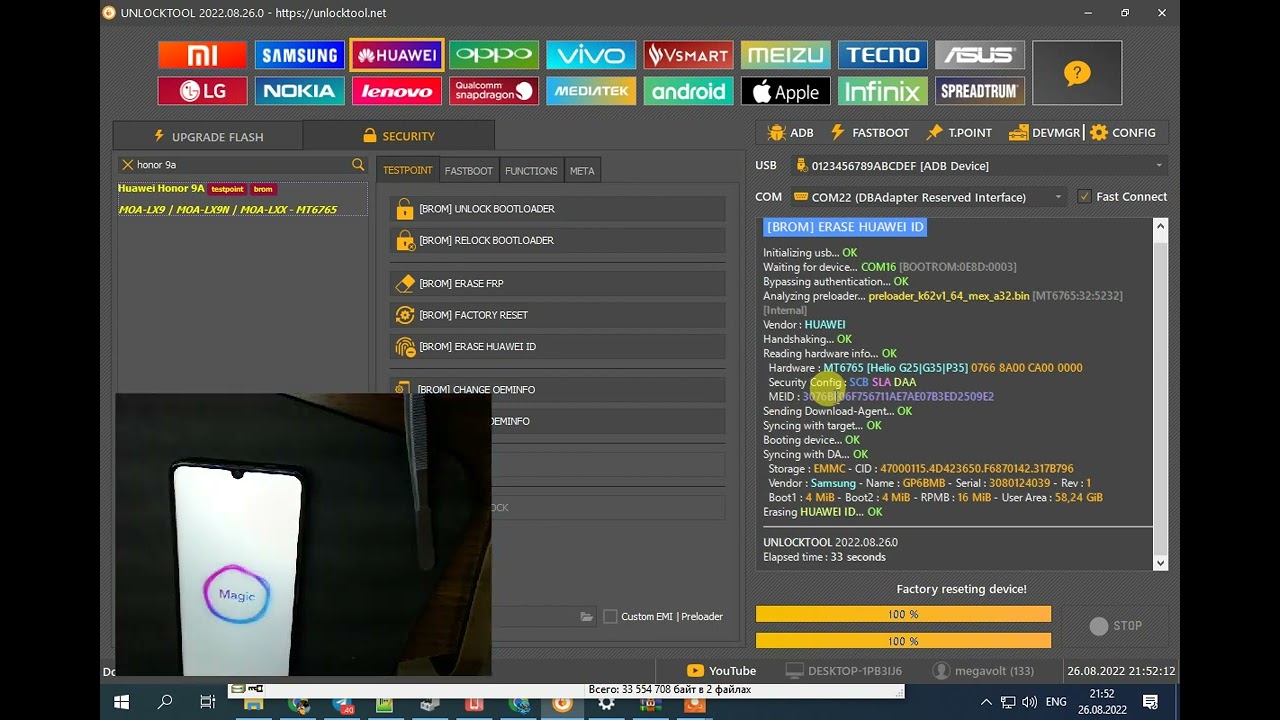
Task: Run [BROM] ERASE FRP
Action: [x=558, y=284]
